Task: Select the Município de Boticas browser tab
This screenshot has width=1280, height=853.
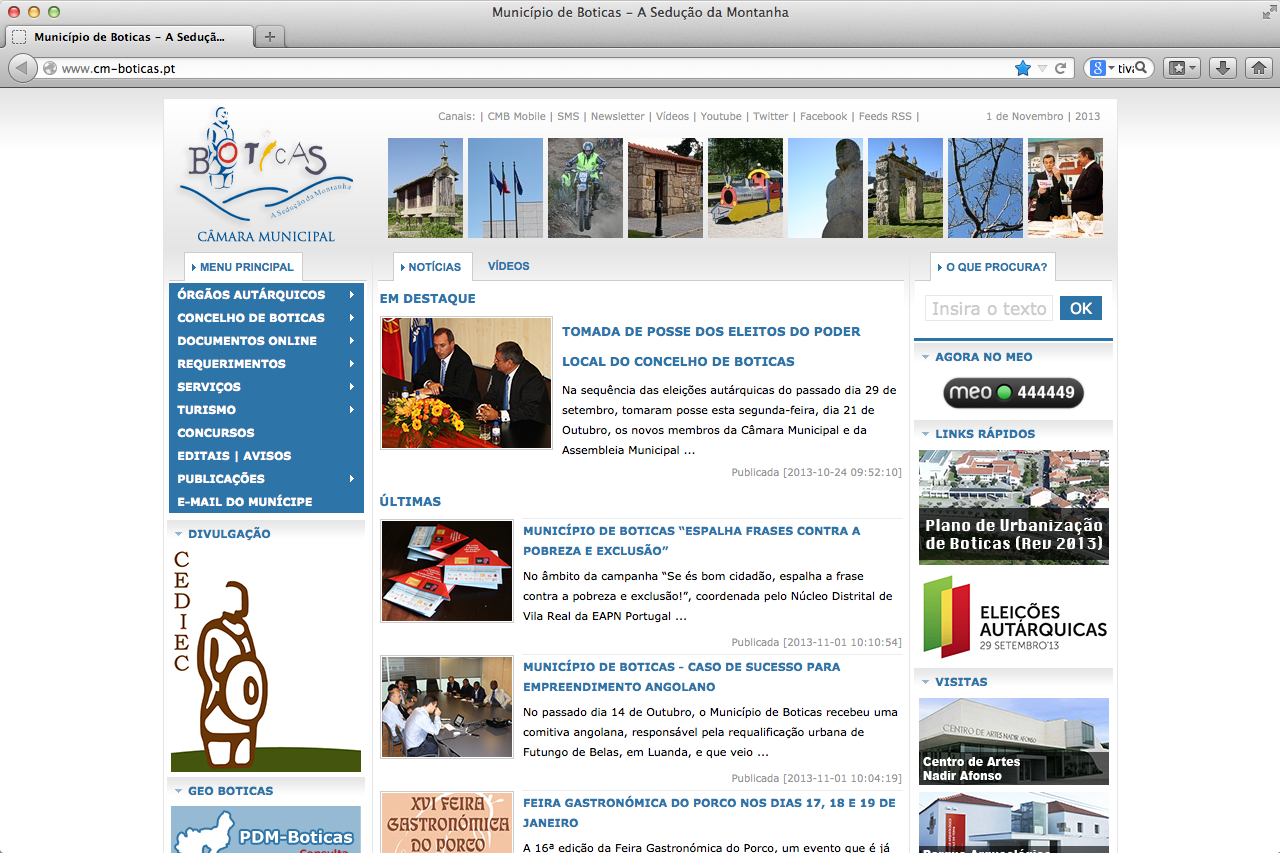Action: point(128,37)
